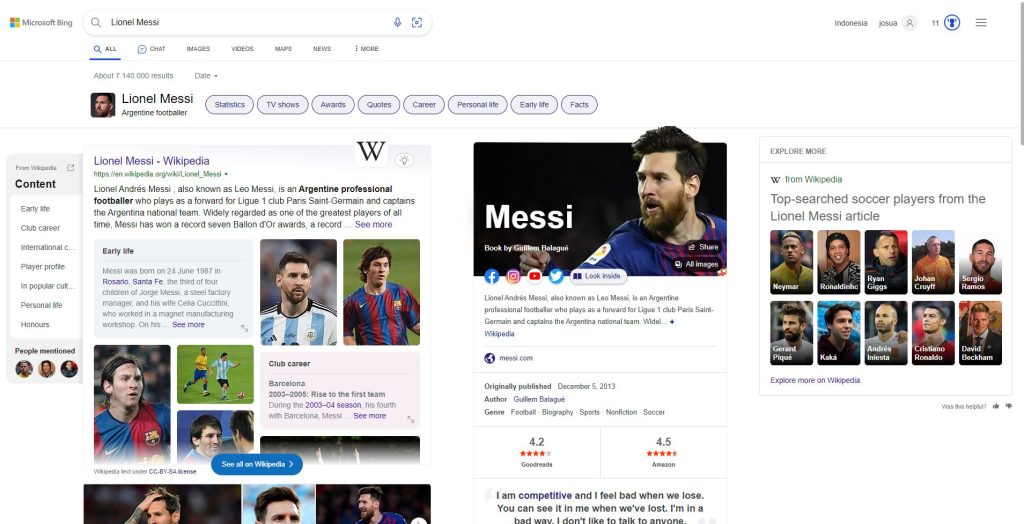Open Lionel Messi - Wikipedia result link
The width and height of the screenshot is (1024, 524).
pos(152,161)
